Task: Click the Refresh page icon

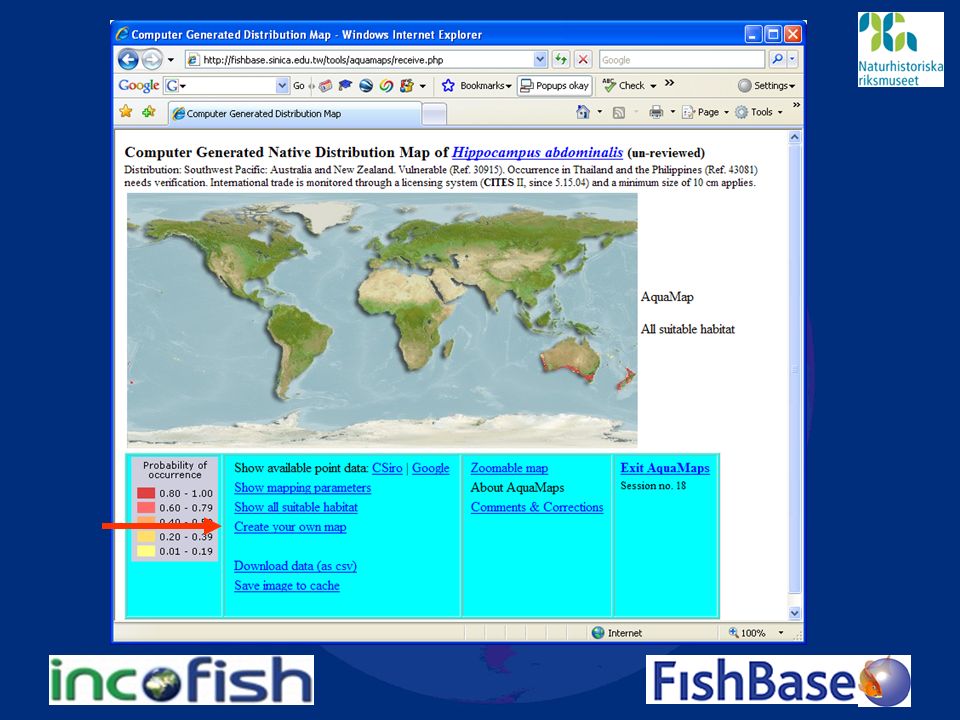Action: point(561,59)
